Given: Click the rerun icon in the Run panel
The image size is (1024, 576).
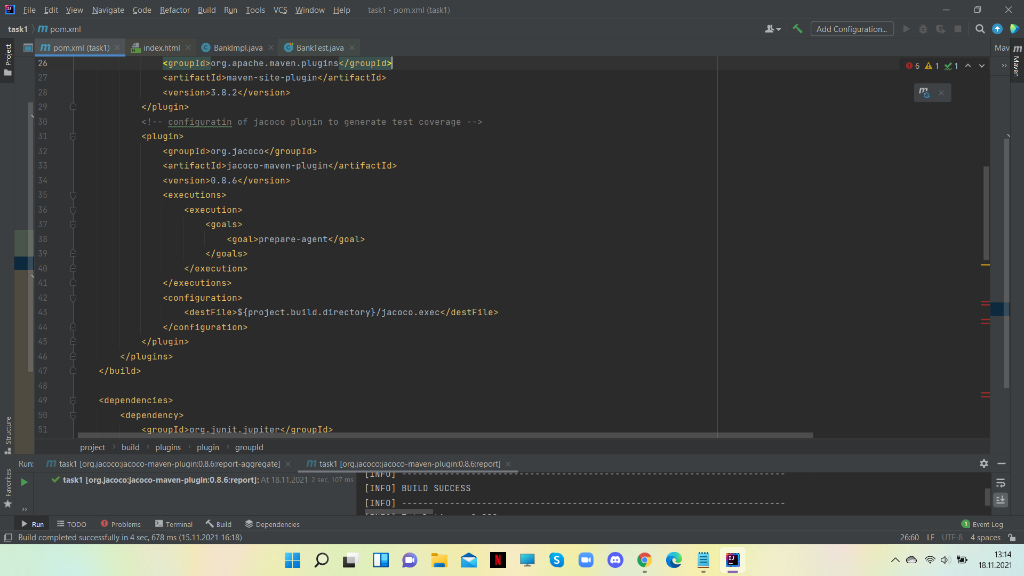Looking at the screenshot, I should 23,483.
